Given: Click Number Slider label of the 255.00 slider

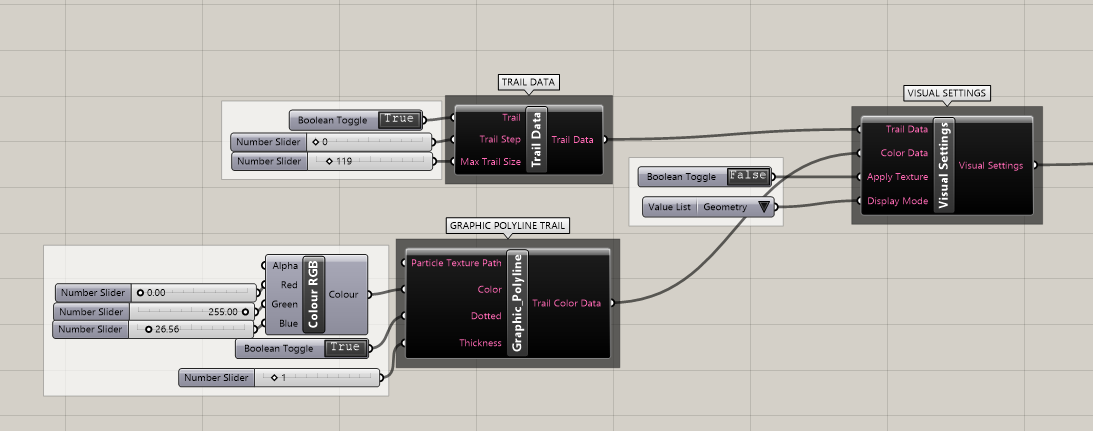Looking at the screenshot, I should click(x=91, y=312).
